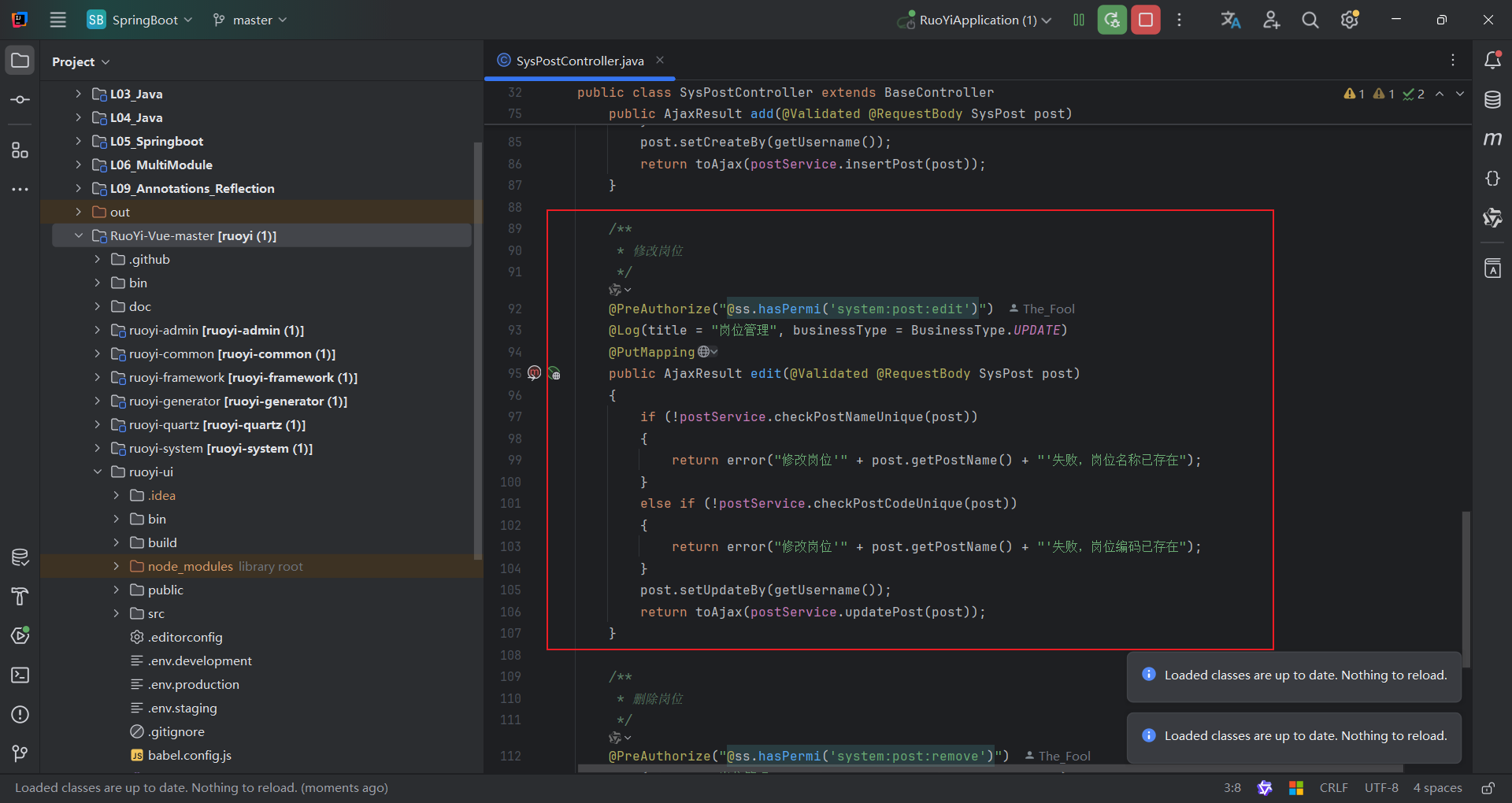The height and width of the screenshot is (803, 1512).
Task: Switch to the SysPostController.java tab
Action: [580, 61]
